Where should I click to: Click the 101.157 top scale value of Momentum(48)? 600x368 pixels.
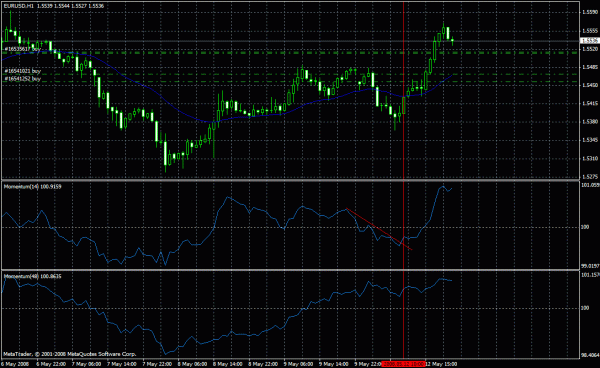[x=590, y=275]
